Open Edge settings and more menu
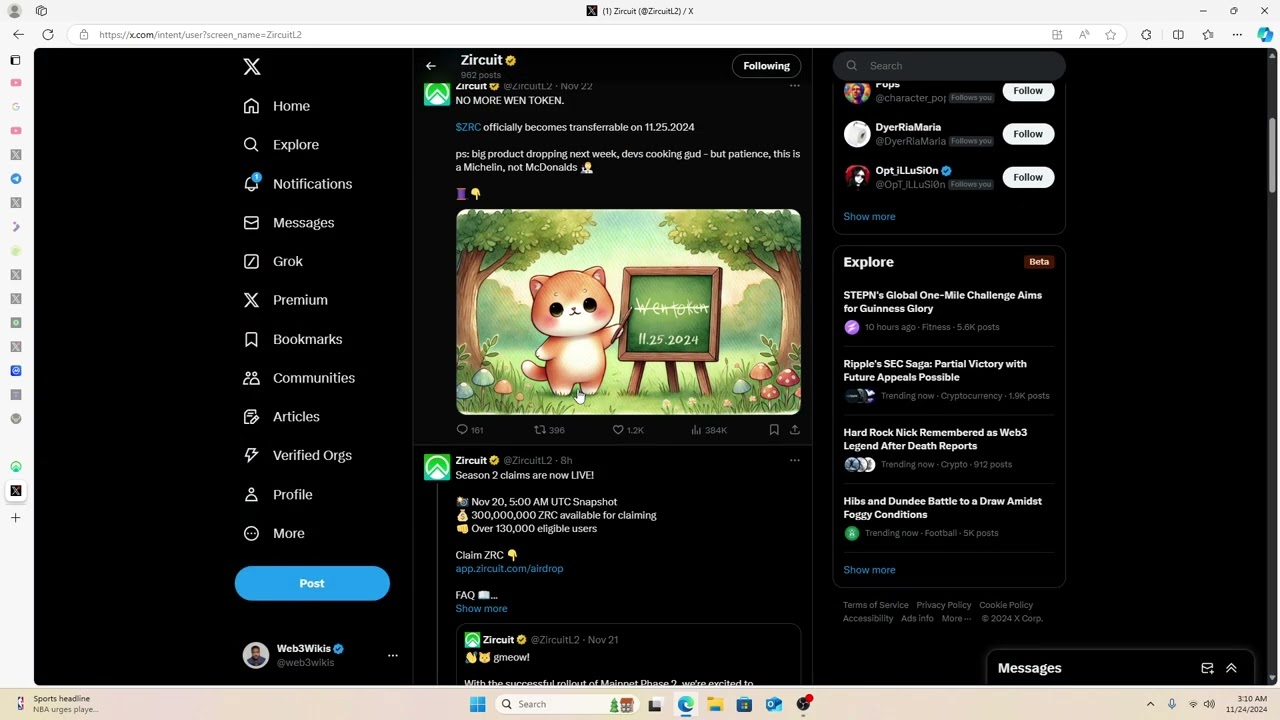This screenshot has width=1280, height=720. pos(1237,35)
